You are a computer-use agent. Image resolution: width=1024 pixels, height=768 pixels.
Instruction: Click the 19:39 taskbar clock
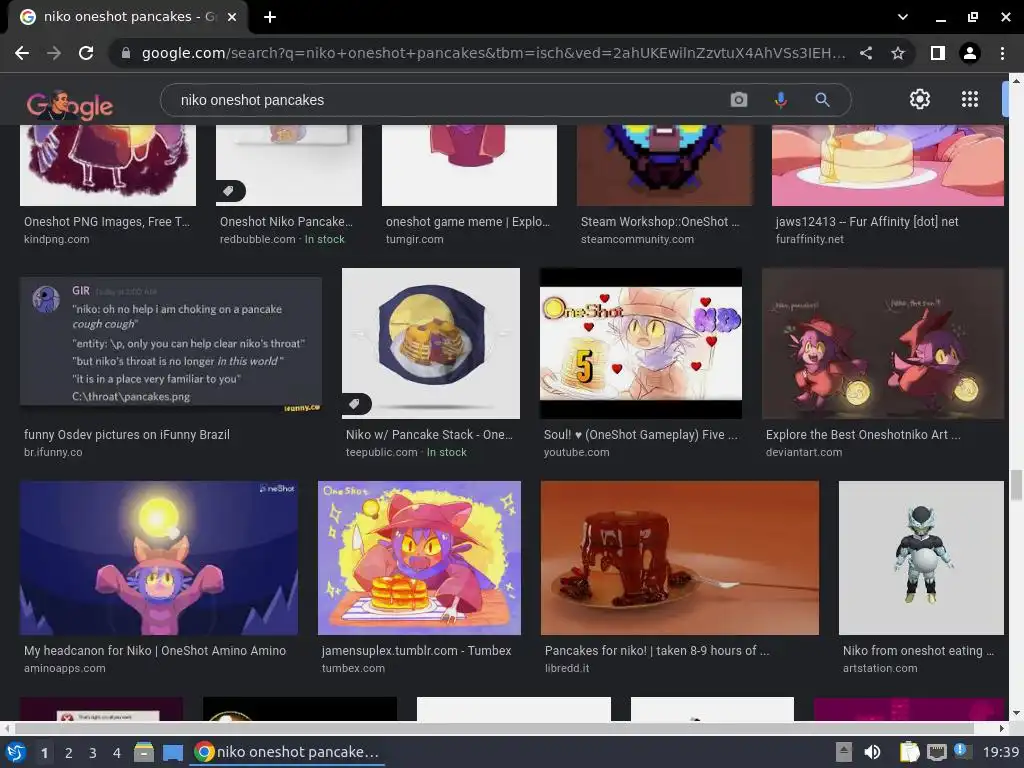coord(1000,752)
